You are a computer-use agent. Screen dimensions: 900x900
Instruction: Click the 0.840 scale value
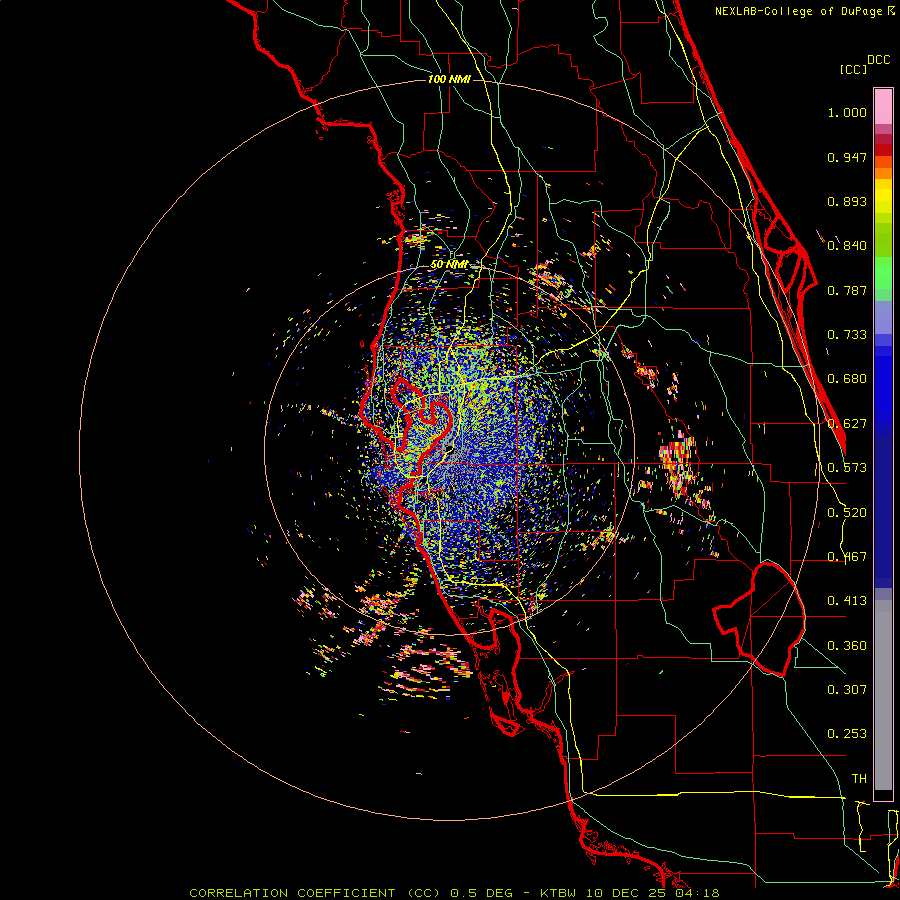(847, 246)
